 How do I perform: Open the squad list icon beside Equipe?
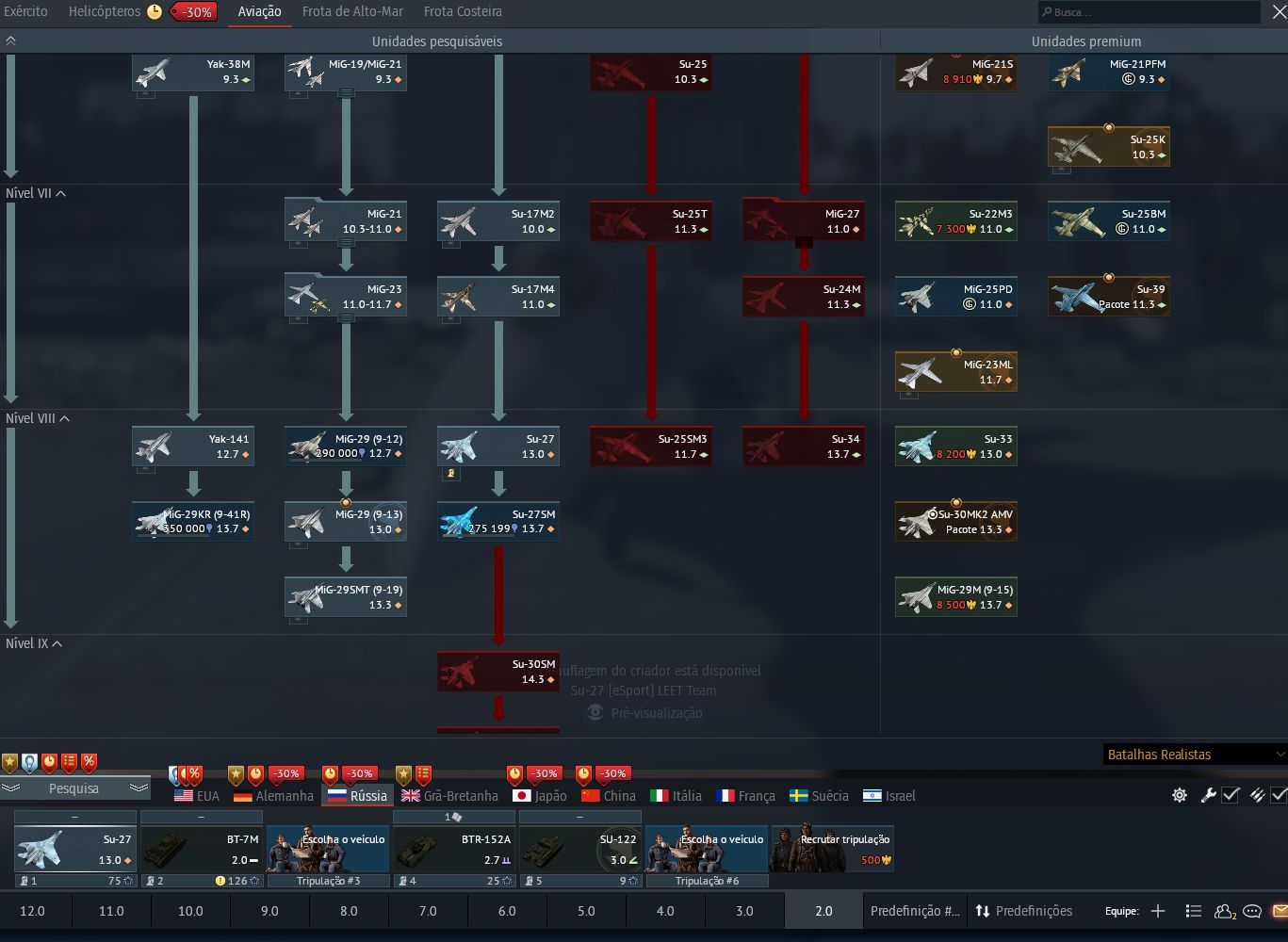tap(1194, 911)
